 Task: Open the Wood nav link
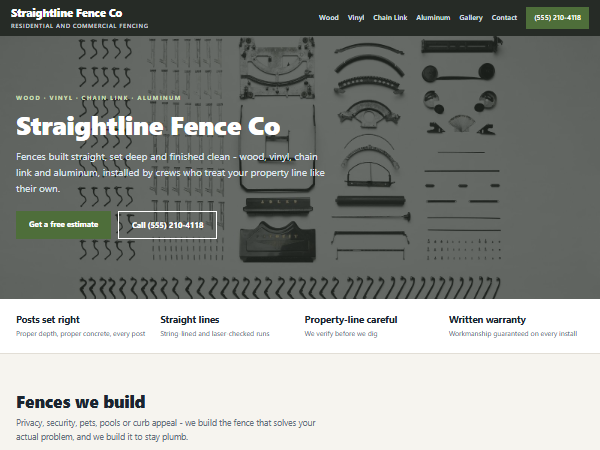(x=328, y=18)
